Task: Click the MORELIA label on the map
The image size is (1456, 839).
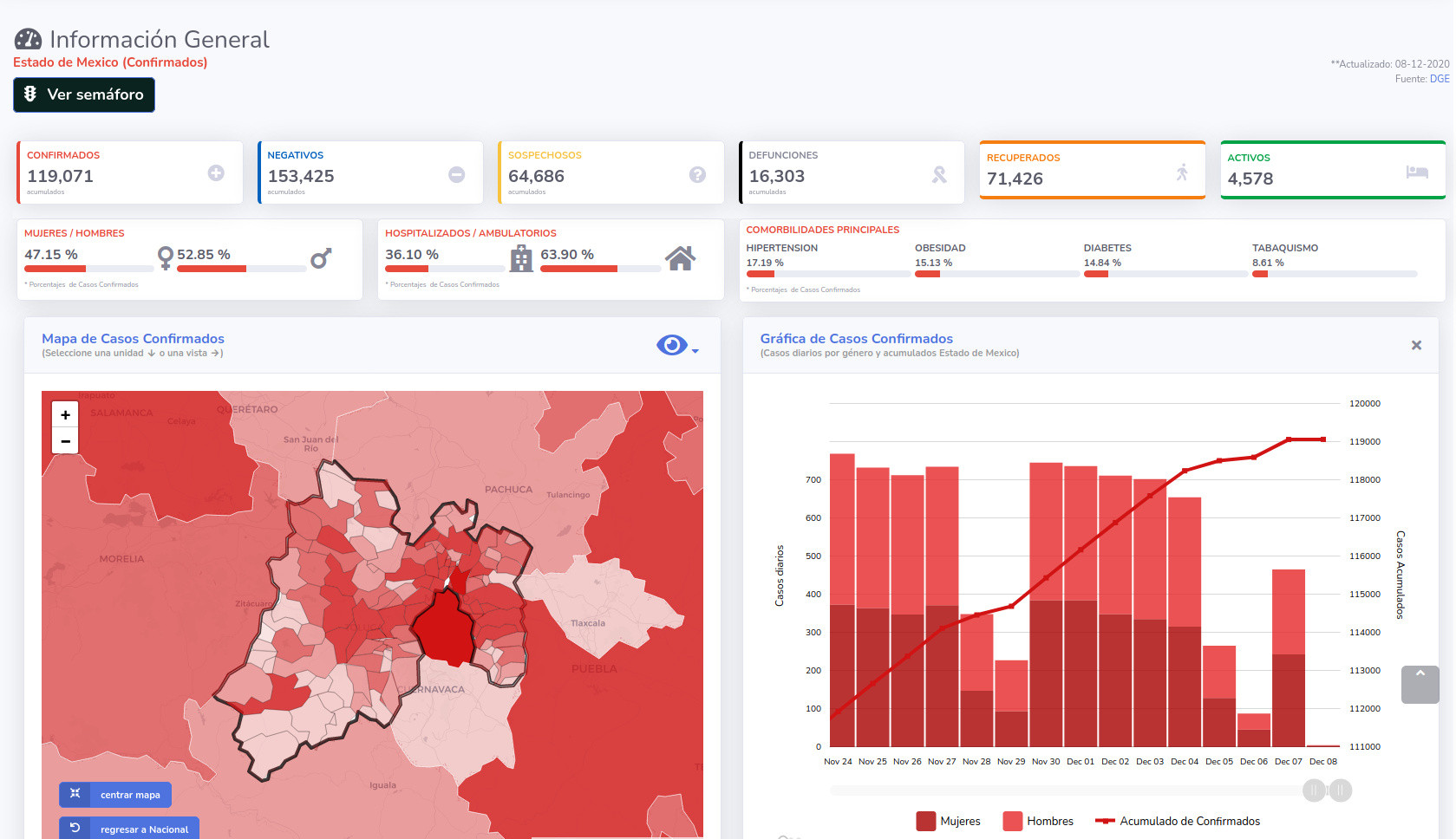Action: tap(121, 559)
